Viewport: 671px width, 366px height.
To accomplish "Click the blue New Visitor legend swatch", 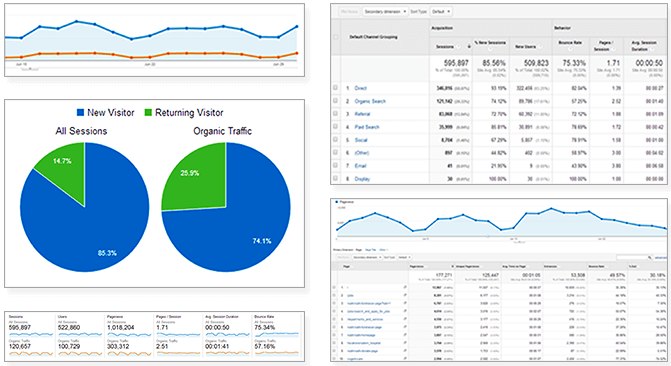I will [x=80, y=113].
